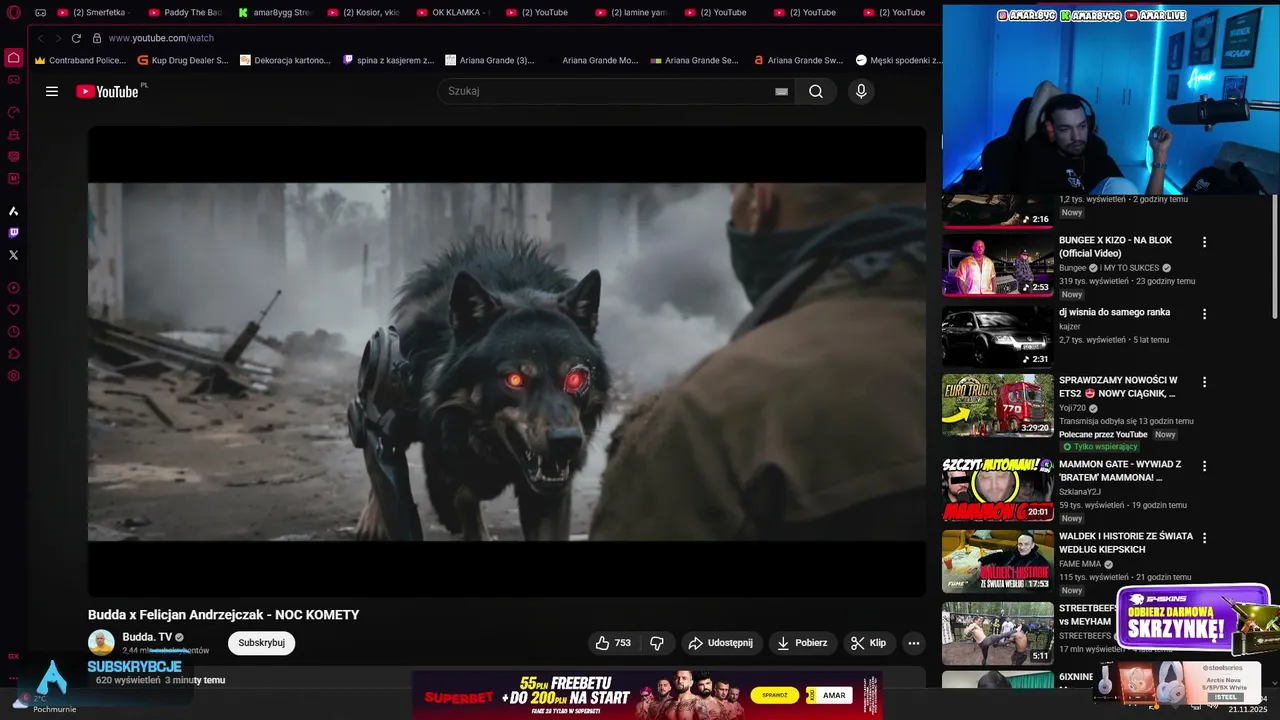This screenshot has width=1280, height=720.
Task: Switch to the Smerfetka browser tab
Action: point(94,13)
